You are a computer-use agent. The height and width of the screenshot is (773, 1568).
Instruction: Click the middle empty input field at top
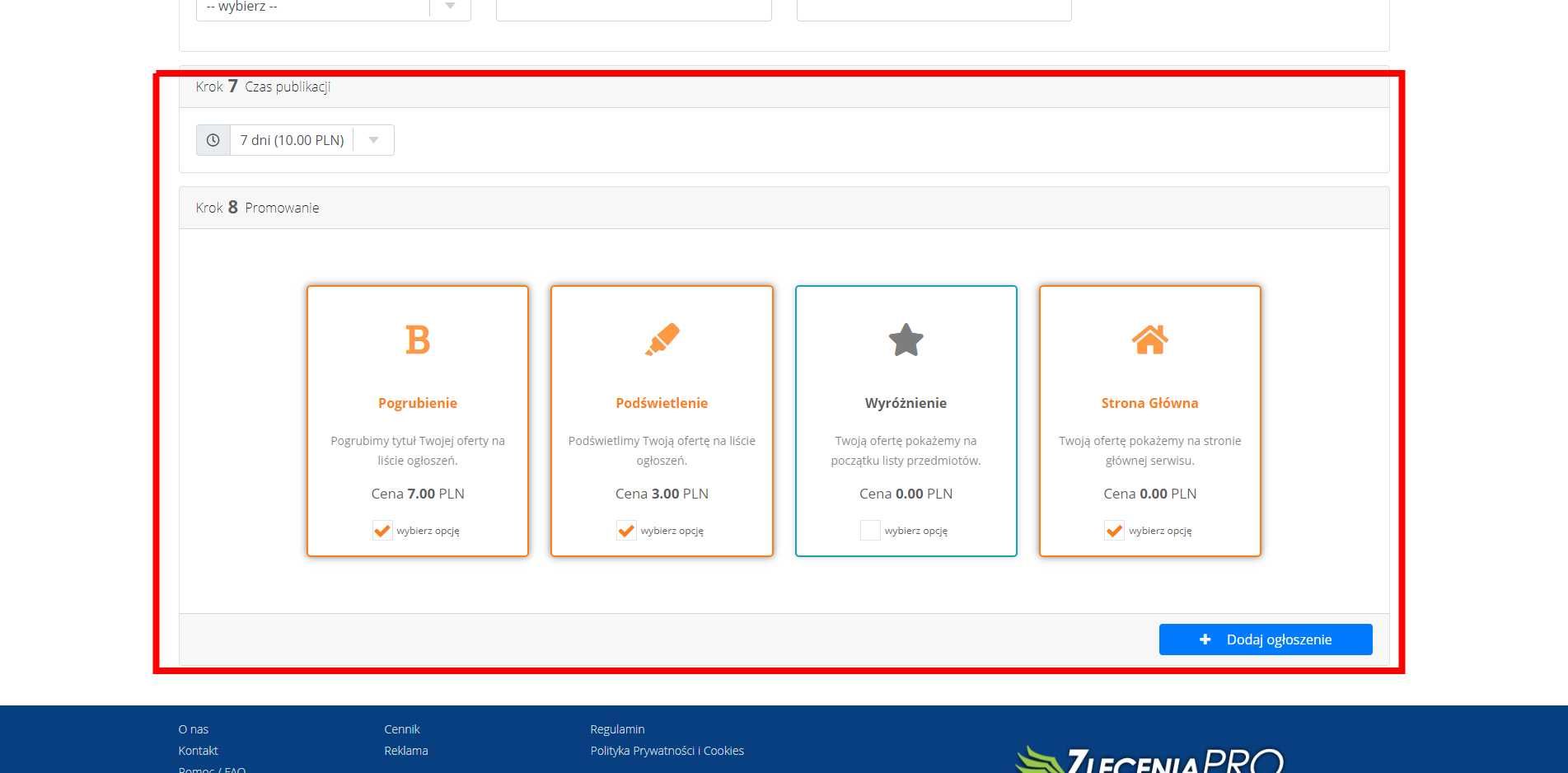pyautogui.click(x=634, y=8)
